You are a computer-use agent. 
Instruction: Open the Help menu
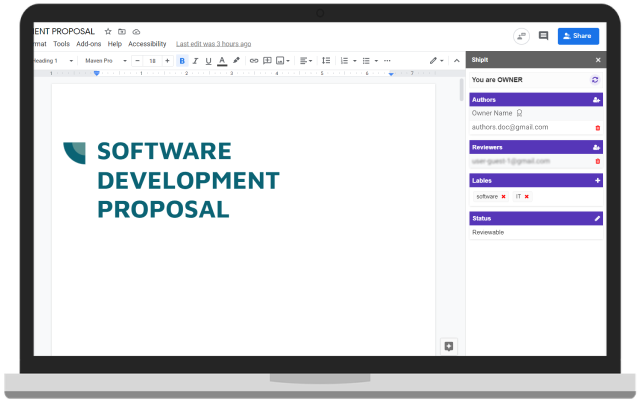[x=115, y=44]
